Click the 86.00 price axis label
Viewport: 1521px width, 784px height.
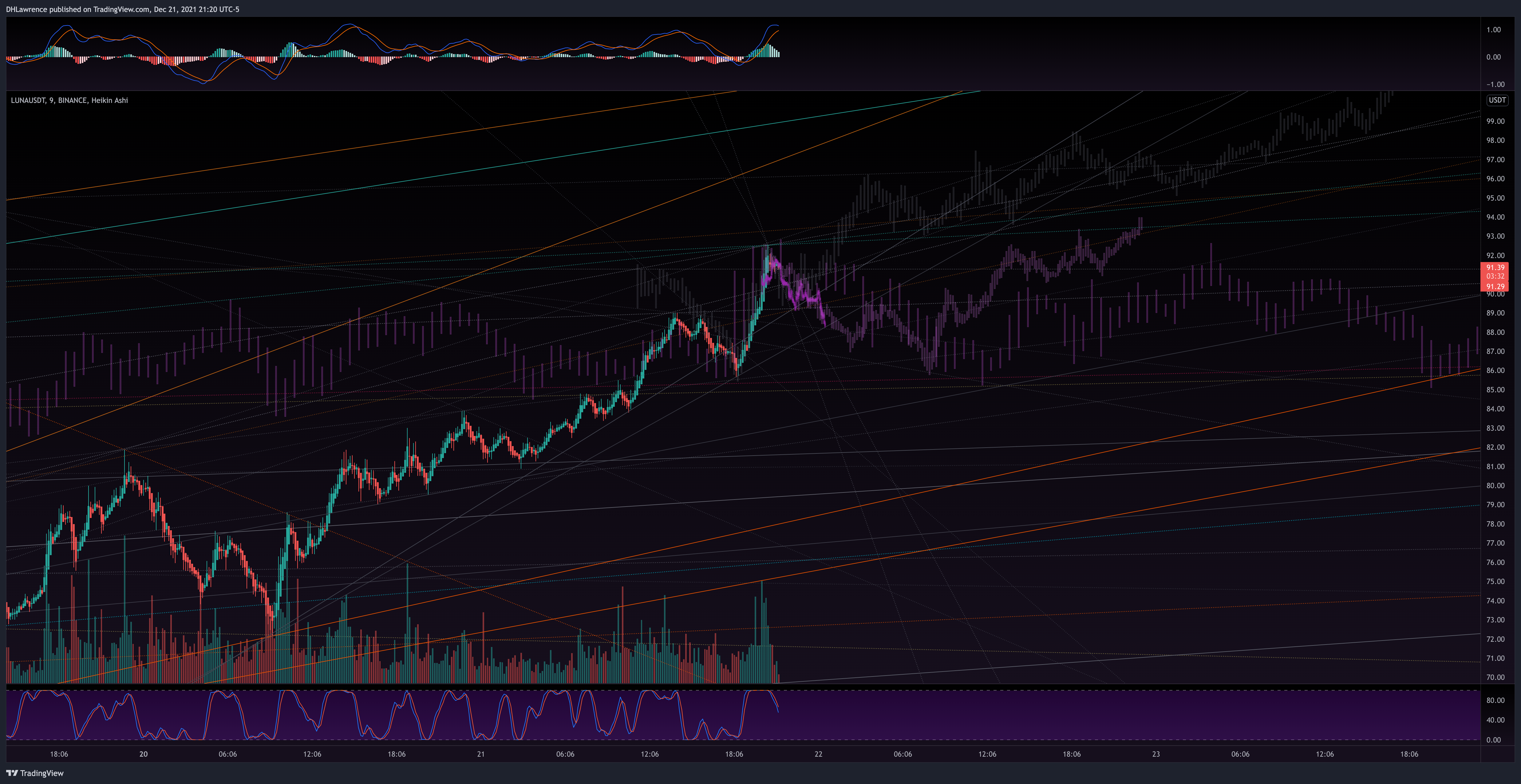(1495, 370)
